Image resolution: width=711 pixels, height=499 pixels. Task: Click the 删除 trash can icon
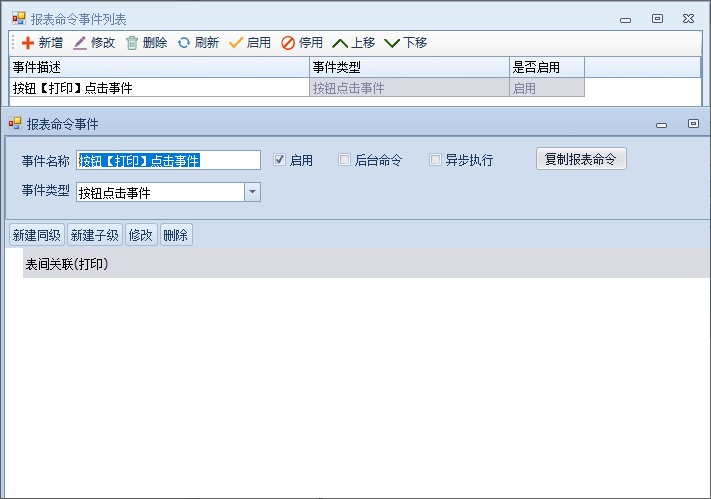pos(132,43)
